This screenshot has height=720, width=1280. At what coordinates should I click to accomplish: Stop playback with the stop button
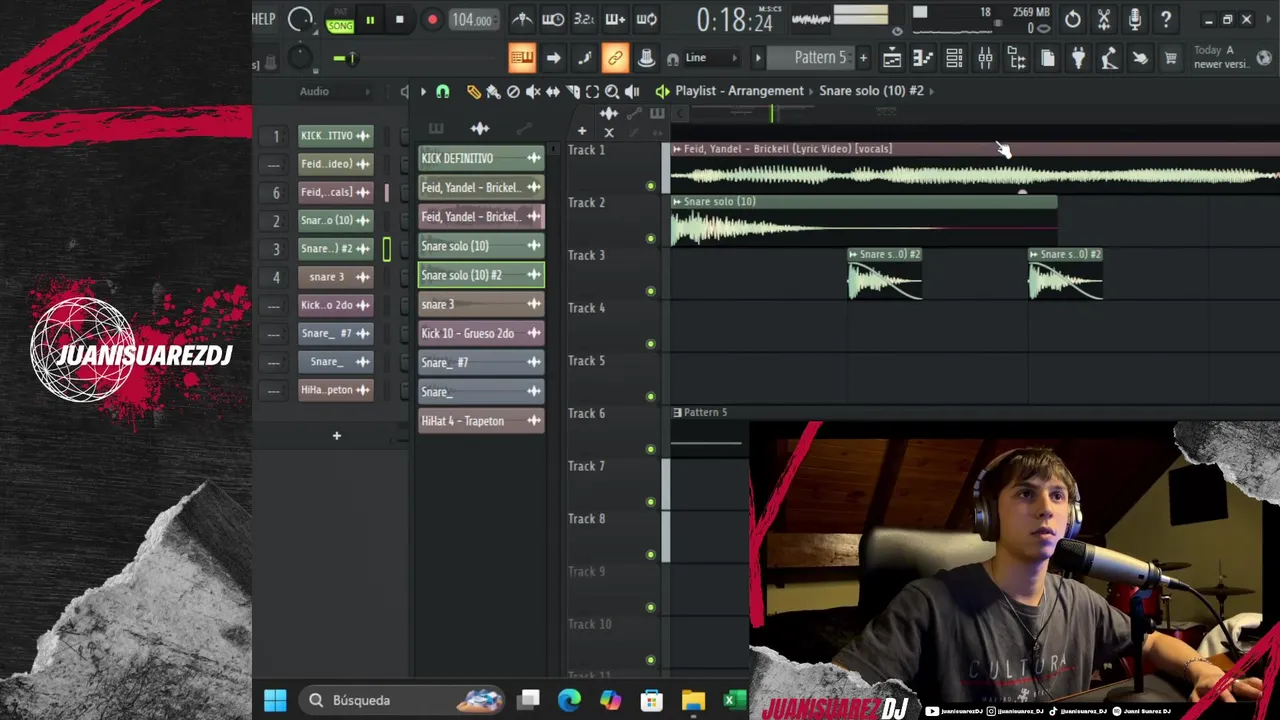[399, 19]
